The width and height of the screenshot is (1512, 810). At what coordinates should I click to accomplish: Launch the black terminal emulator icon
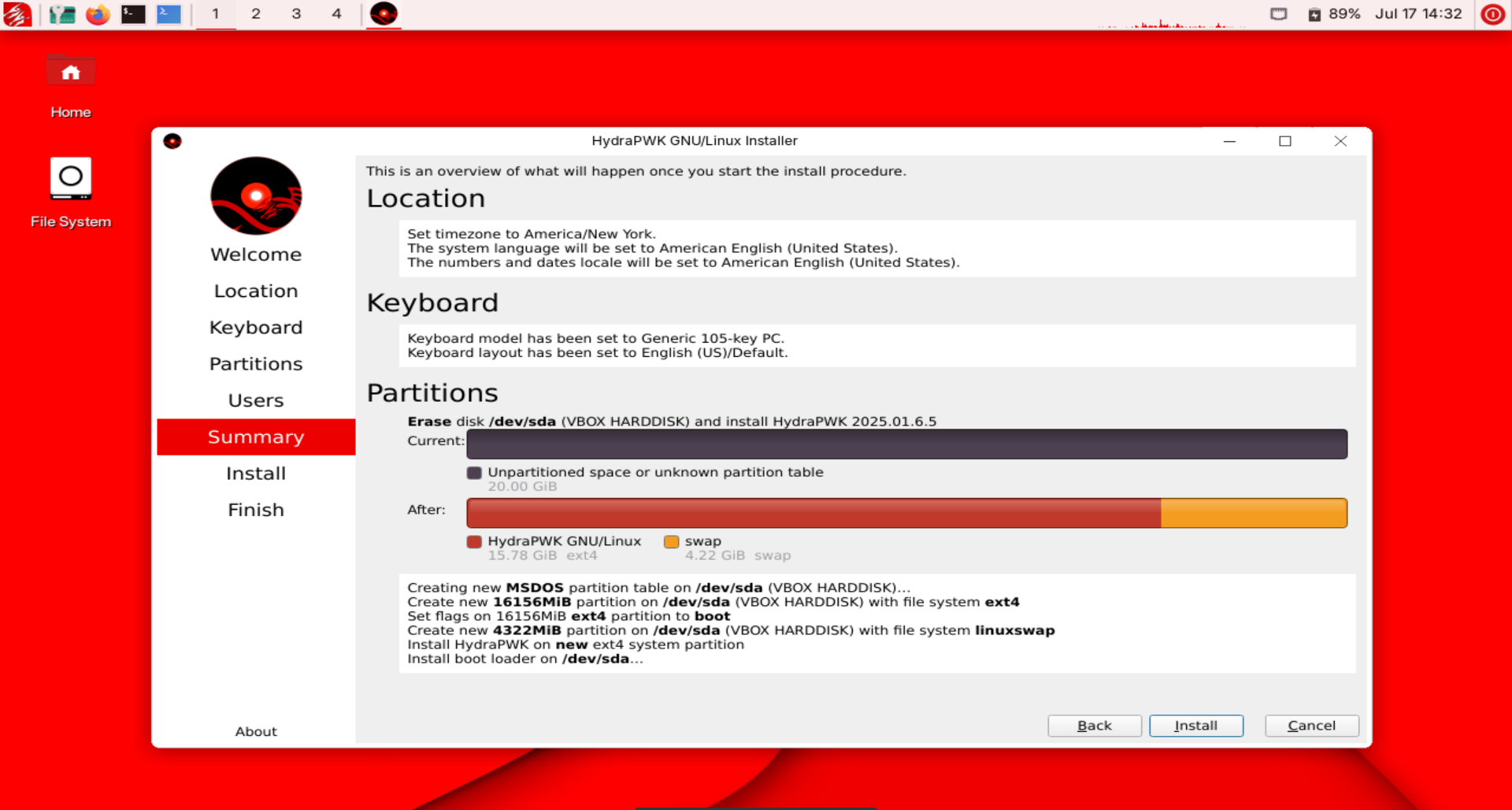pos(133,14)
